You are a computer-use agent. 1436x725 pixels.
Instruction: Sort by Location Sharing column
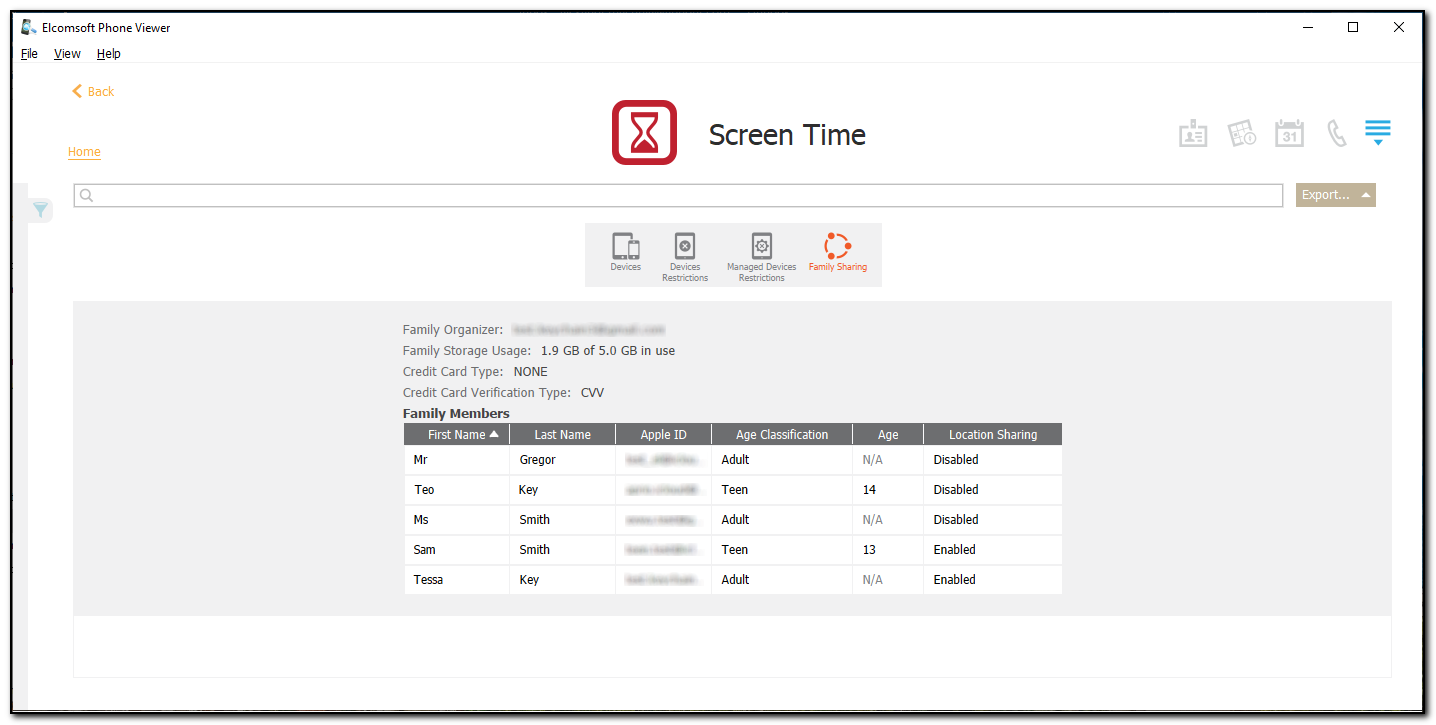(x=992, y=434)
